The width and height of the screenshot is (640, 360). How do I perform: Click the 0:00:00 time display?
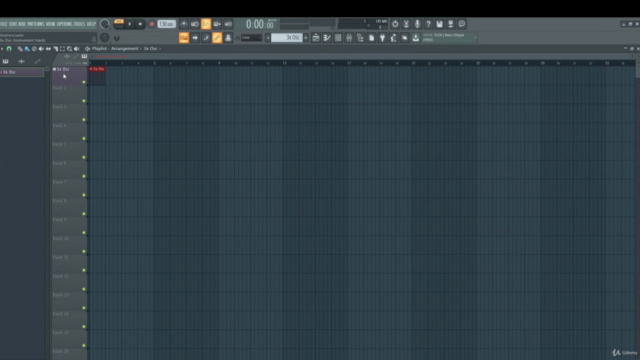point(260,24)
